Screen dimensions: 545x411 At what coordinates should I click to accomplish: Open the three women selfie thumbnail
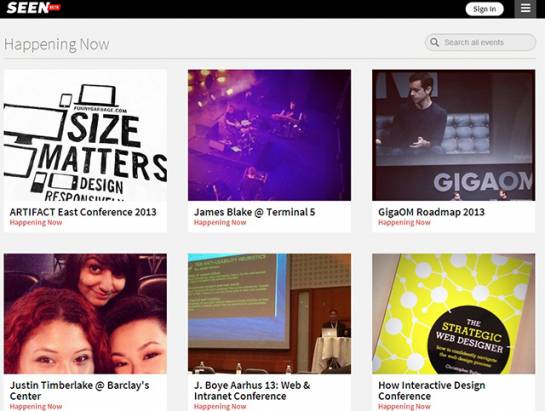[x=85, y=314]
